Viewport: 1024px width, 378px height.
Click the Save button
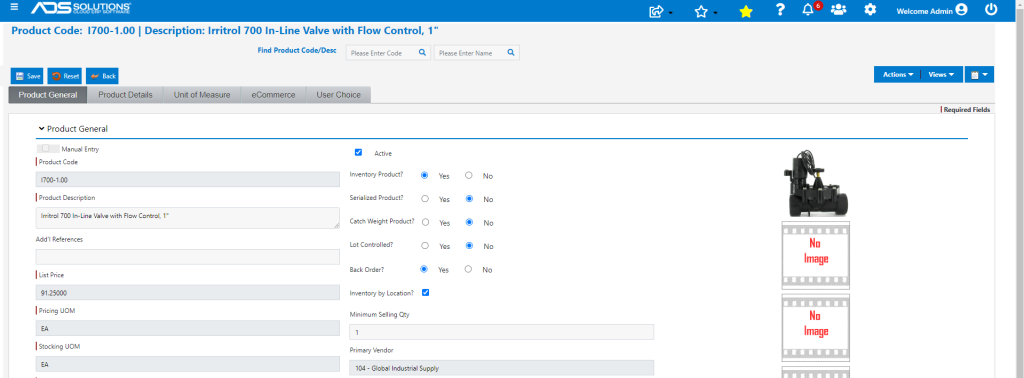(x=27, y=76)
